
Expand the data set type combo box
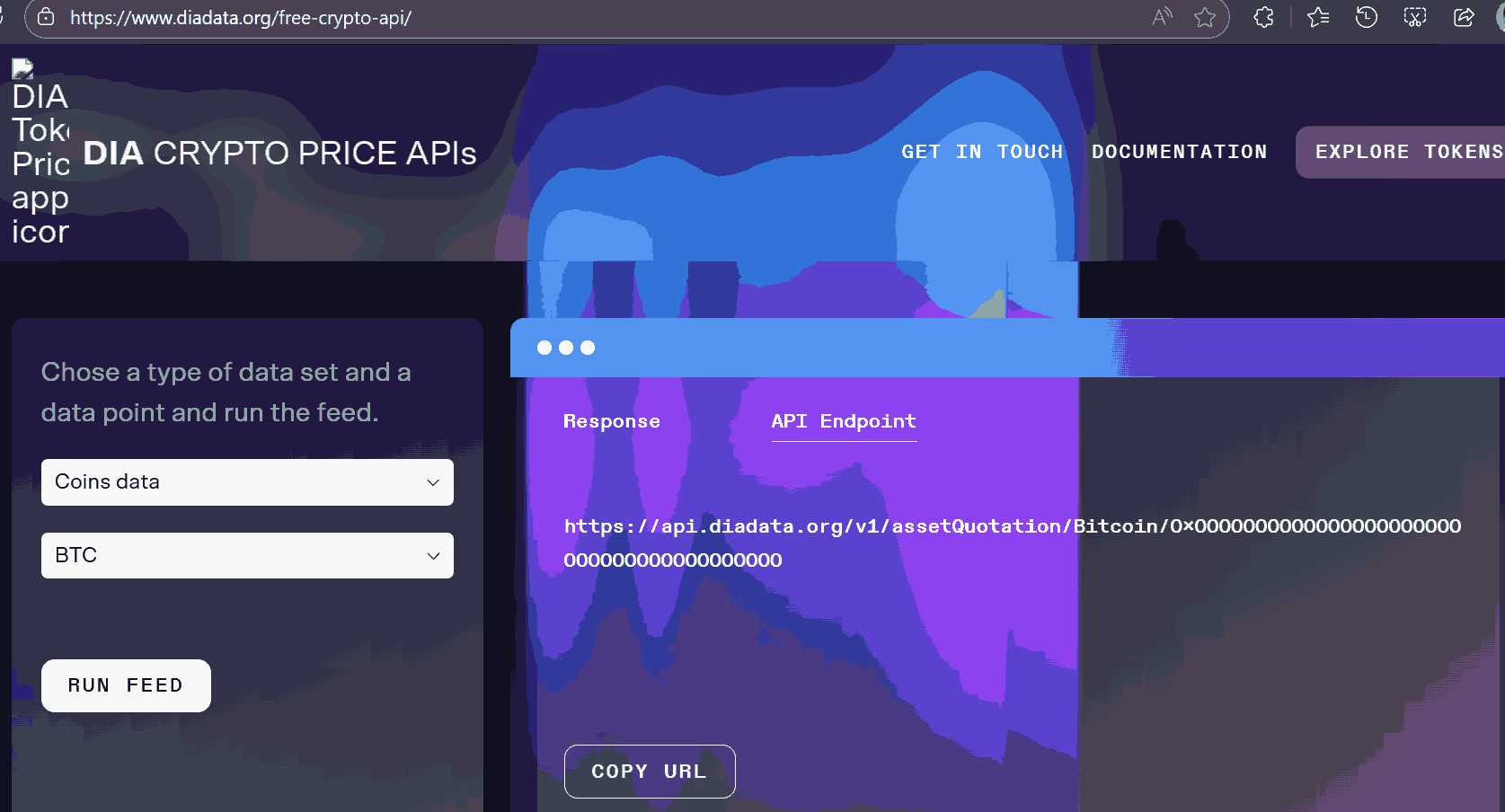click(247, 482)
